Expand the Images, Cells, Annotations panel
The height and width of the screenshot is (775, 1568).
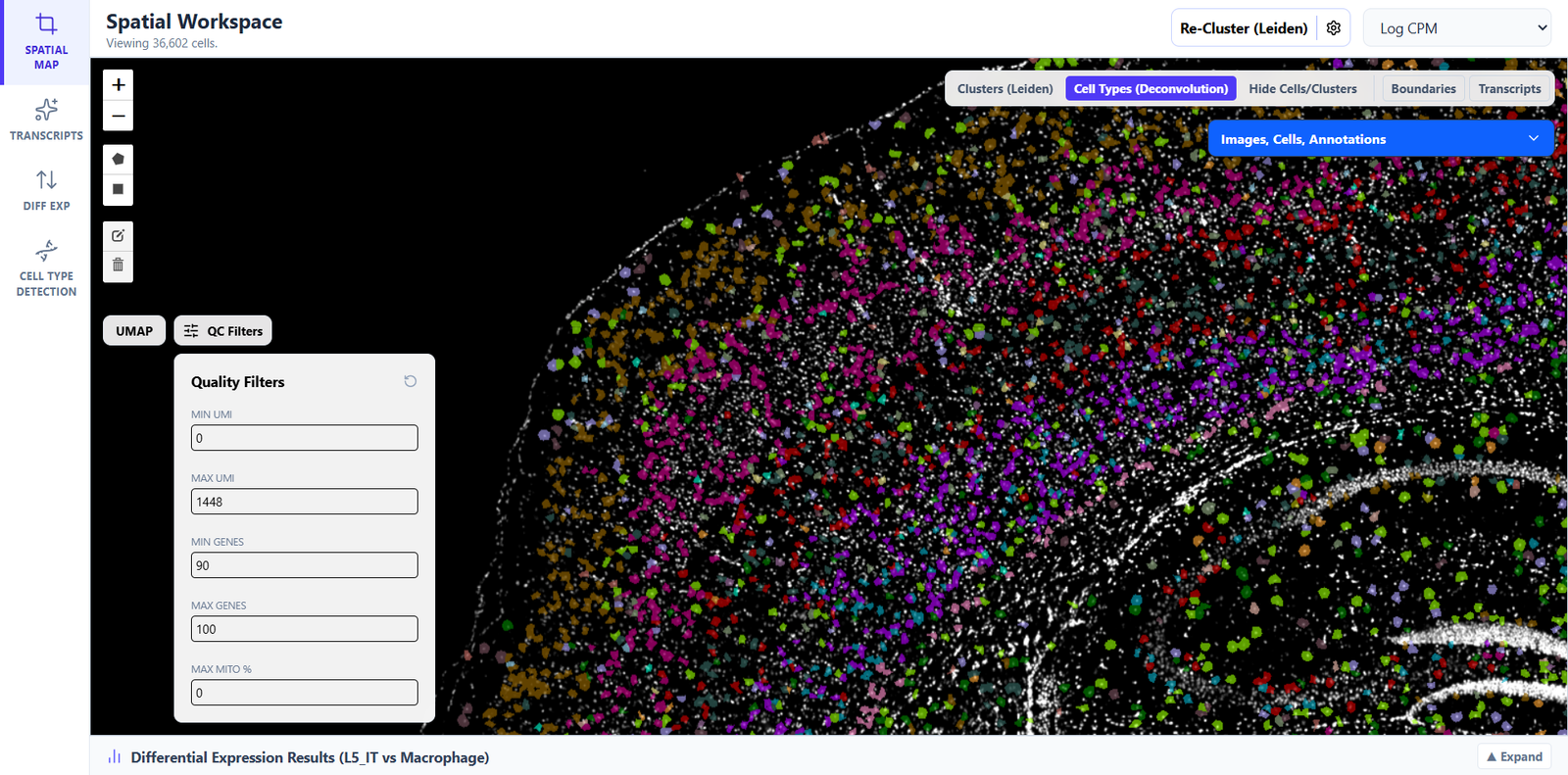tap(1381, 139)
